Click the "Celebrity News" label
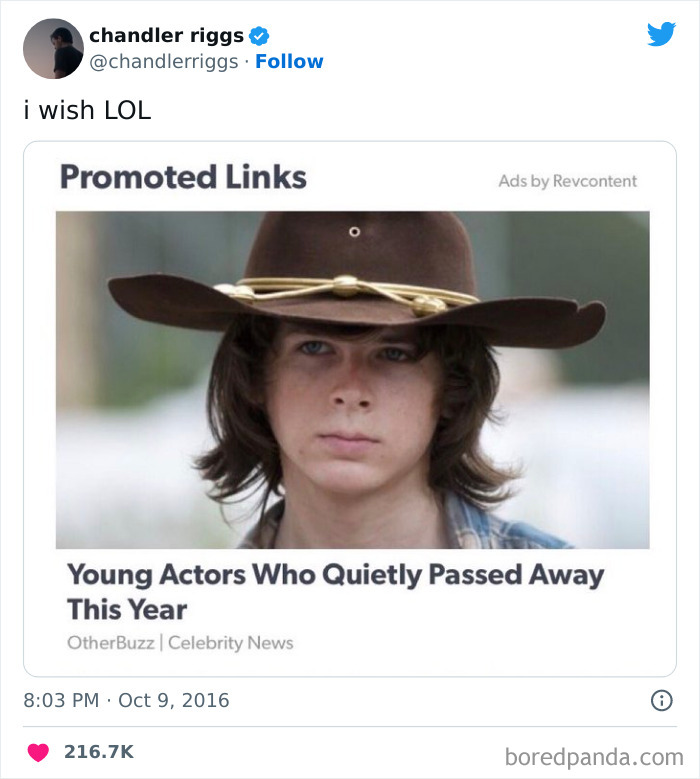 [231, 642]
